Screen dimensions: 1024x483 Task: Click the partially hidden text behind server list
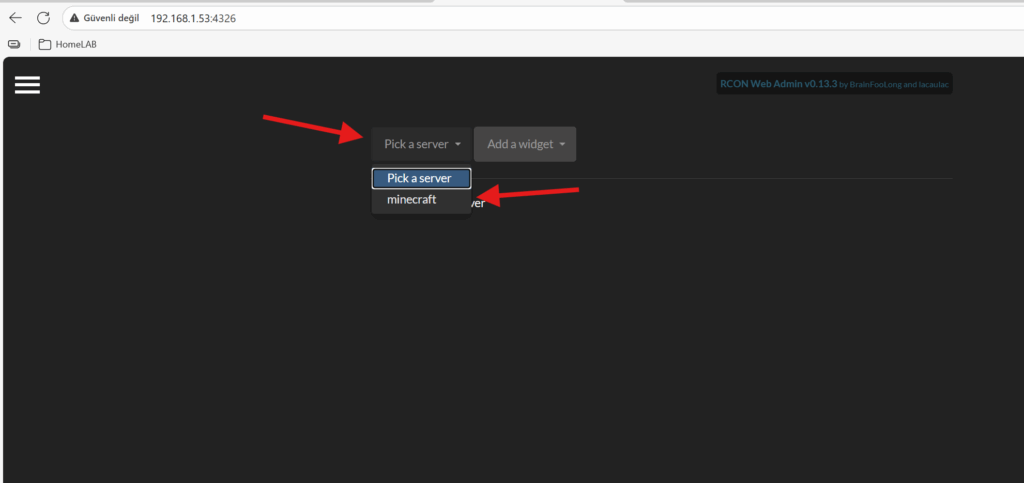[478, 203]
